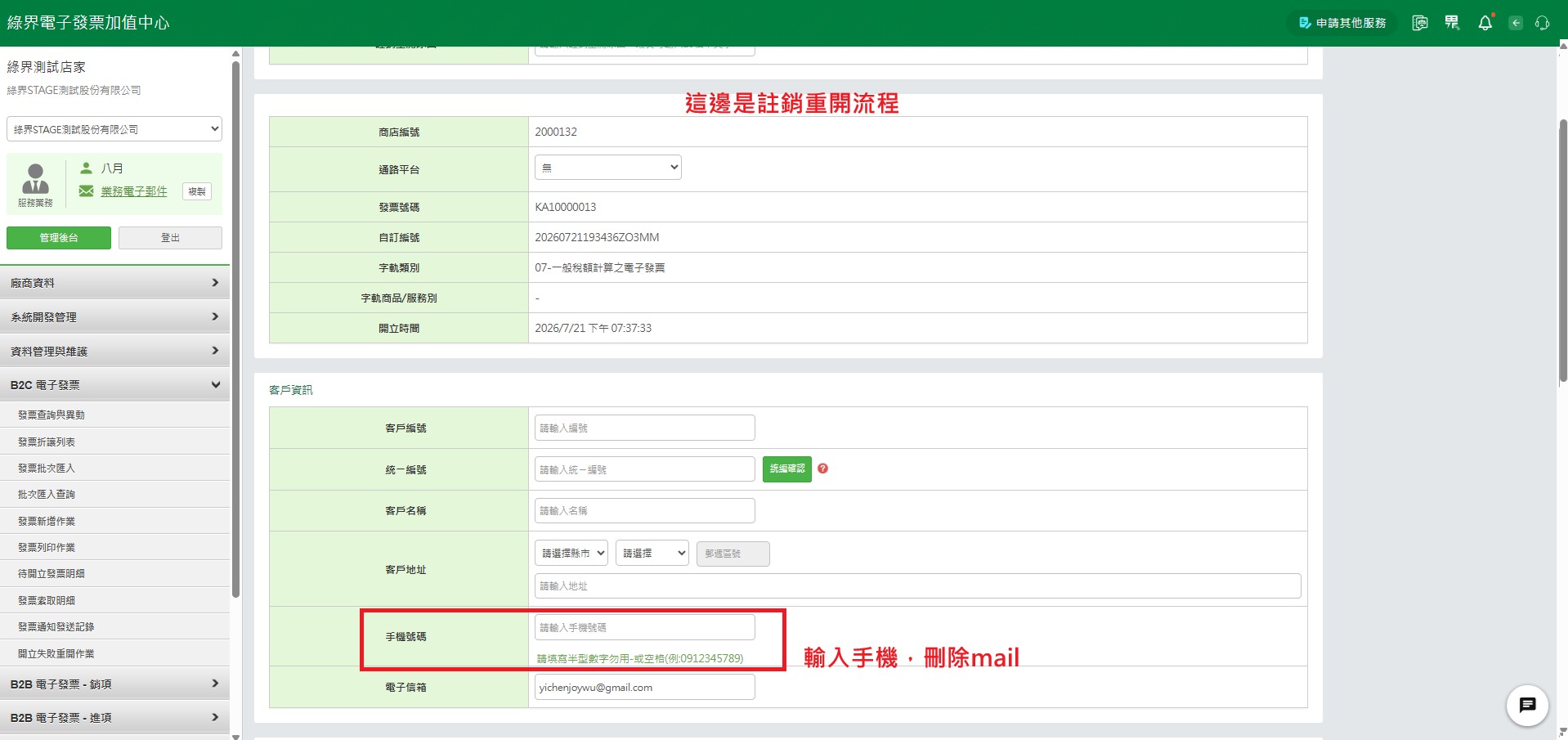Expand B2B 電子發票 - 銷項 section
Screen dimensions: 1568x740
pos(114,684)
